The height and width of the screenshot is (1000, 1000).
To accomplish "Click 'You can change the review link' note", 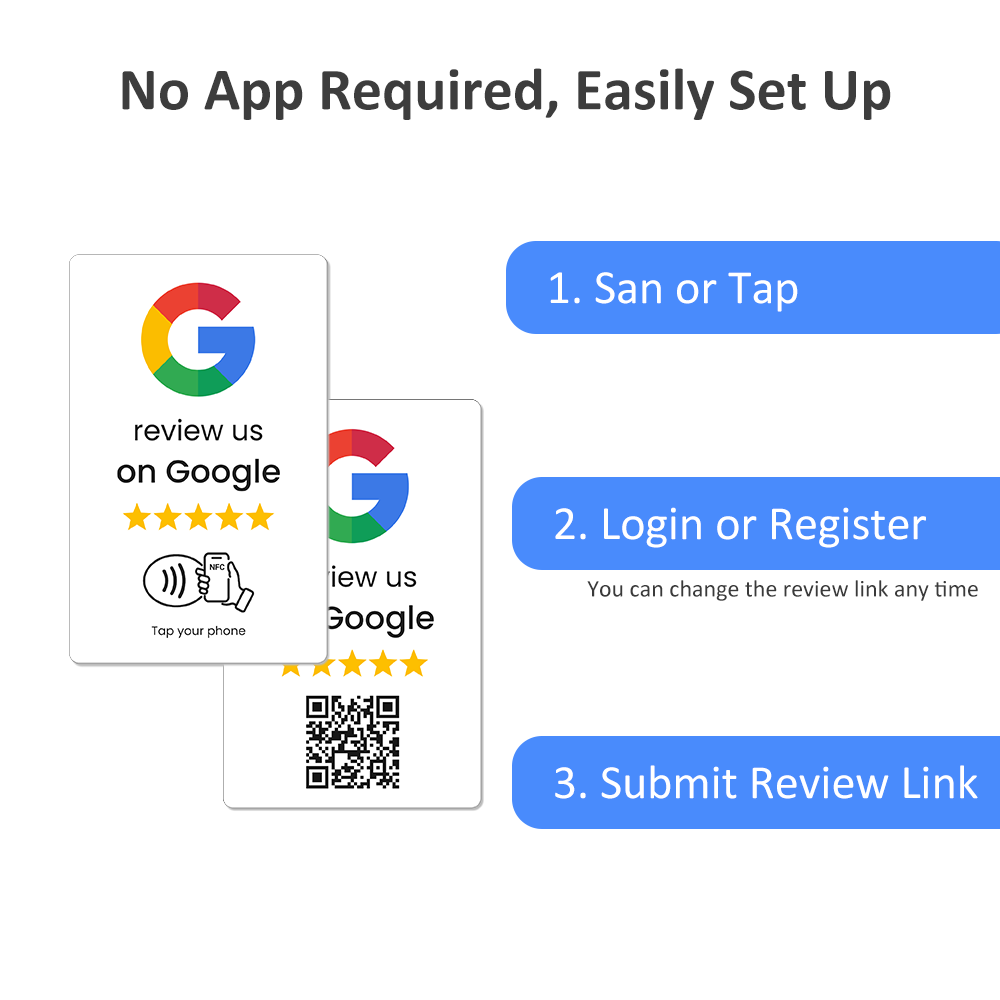I will [783, 589].
